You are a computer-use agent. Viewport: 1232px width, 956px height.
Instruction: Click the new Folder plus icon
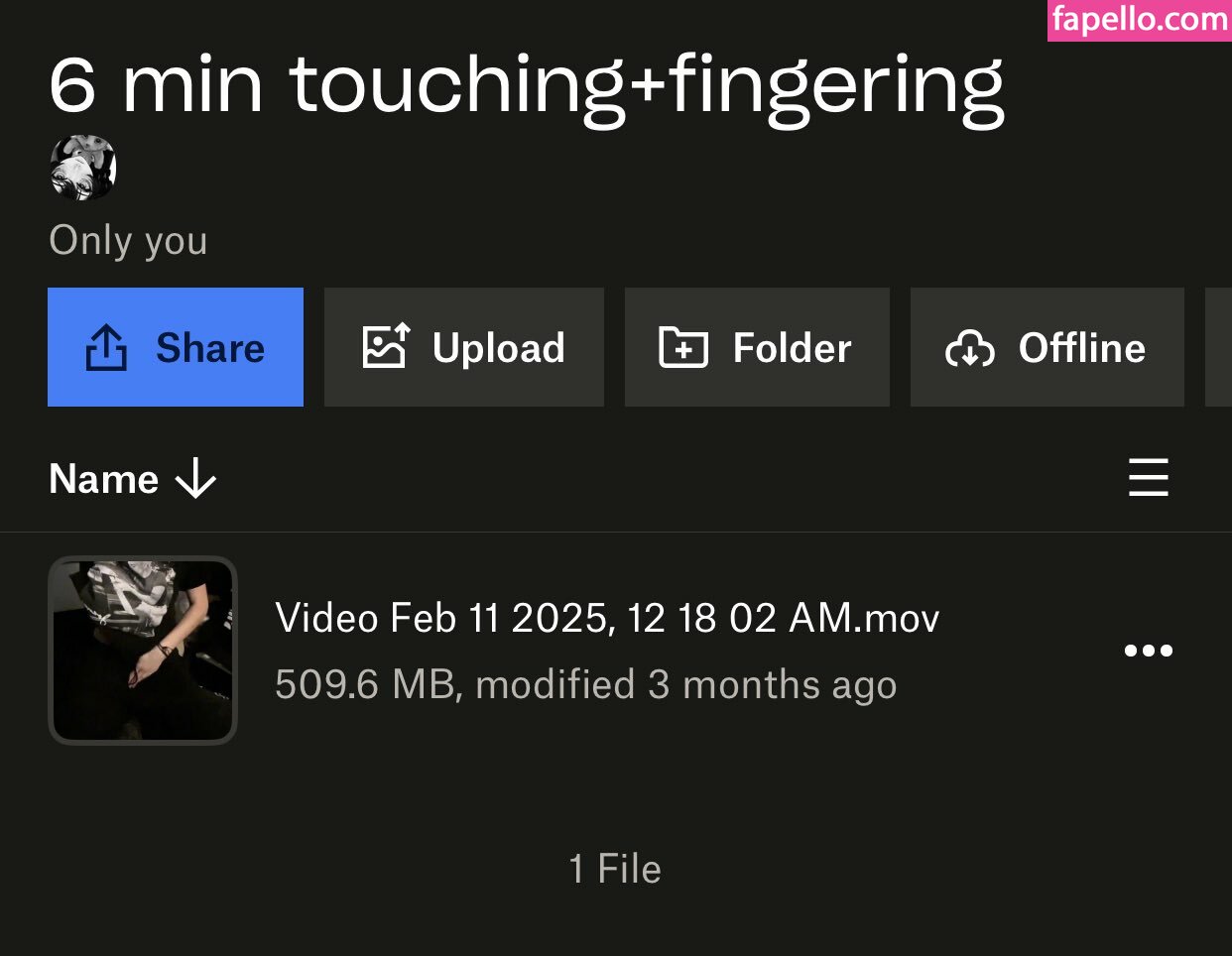click(x=683, y=348)
